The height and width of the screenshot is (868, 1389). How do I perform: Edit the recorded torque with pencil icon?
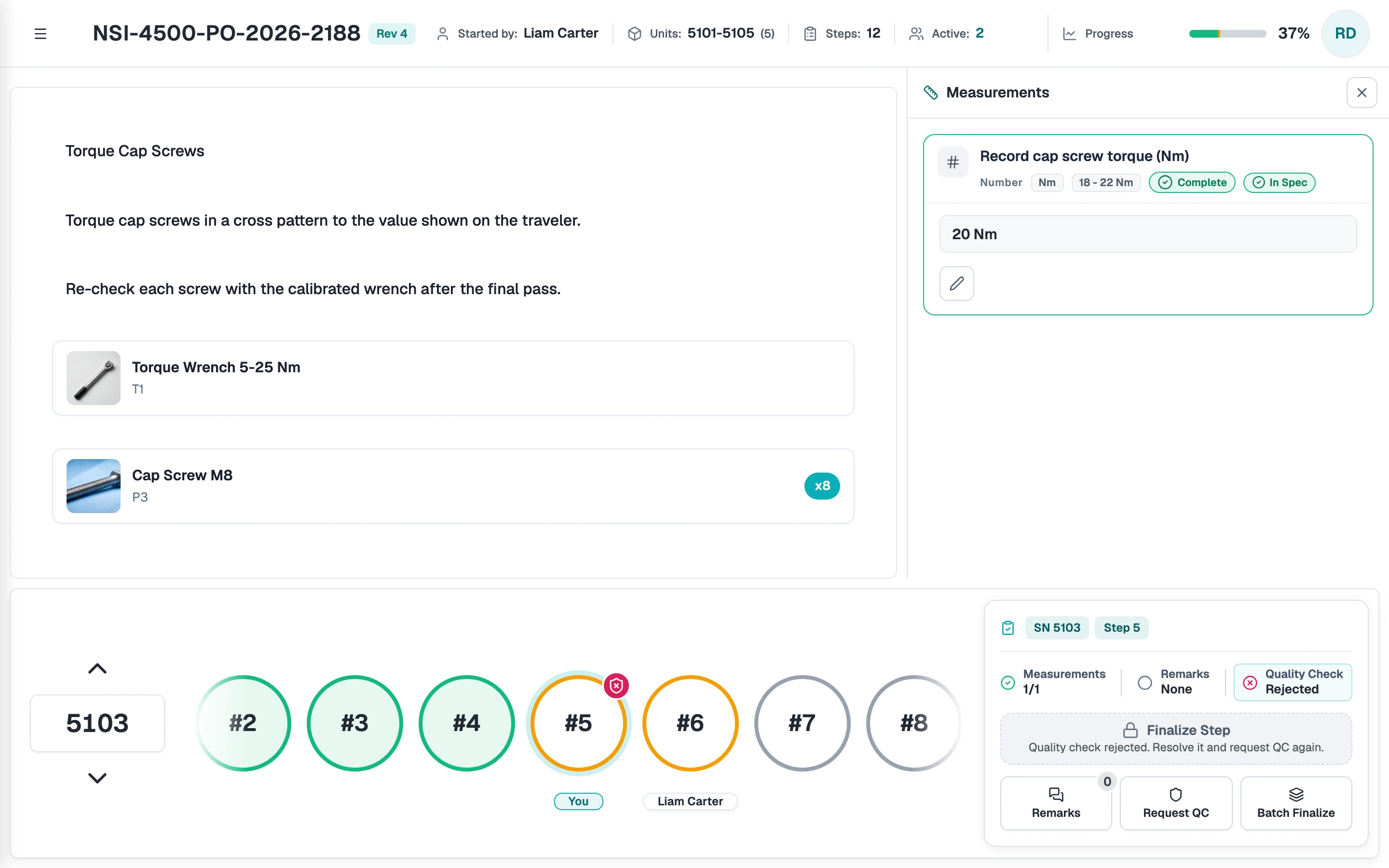(x=956, y=284)
